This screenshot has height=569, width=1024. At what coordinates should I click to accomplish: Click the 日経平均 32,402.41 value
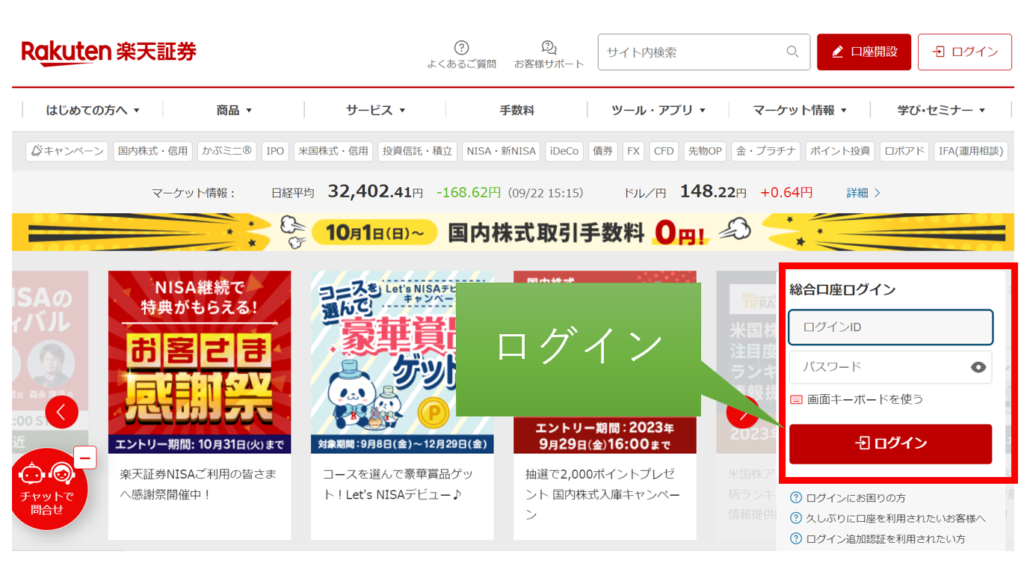tap(375, 191)
